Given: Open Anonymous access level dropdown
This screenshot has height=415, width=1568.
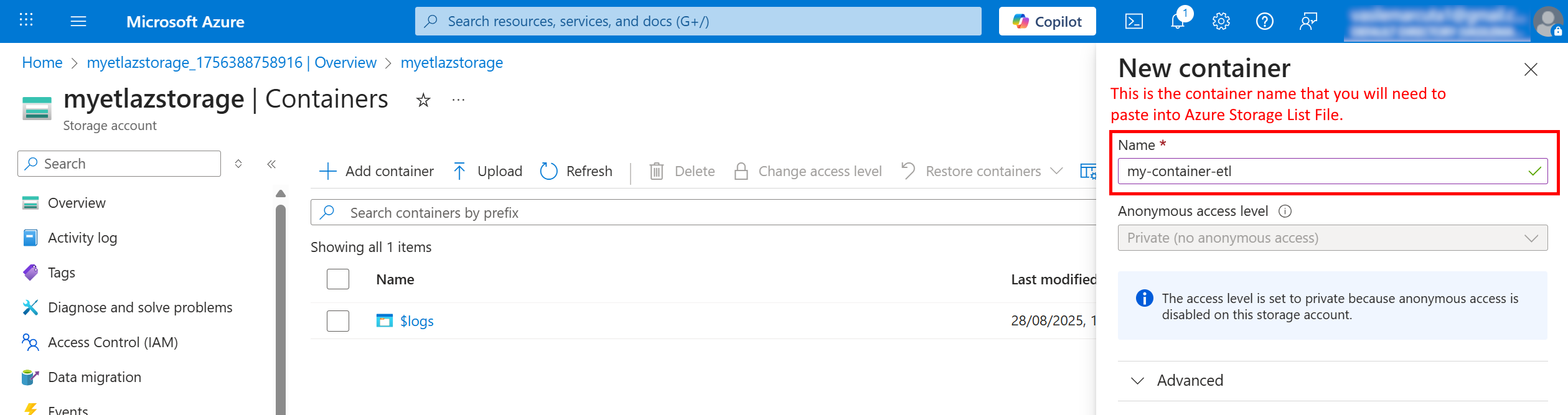Looking at the screenshot, I should click(1332, 238).
